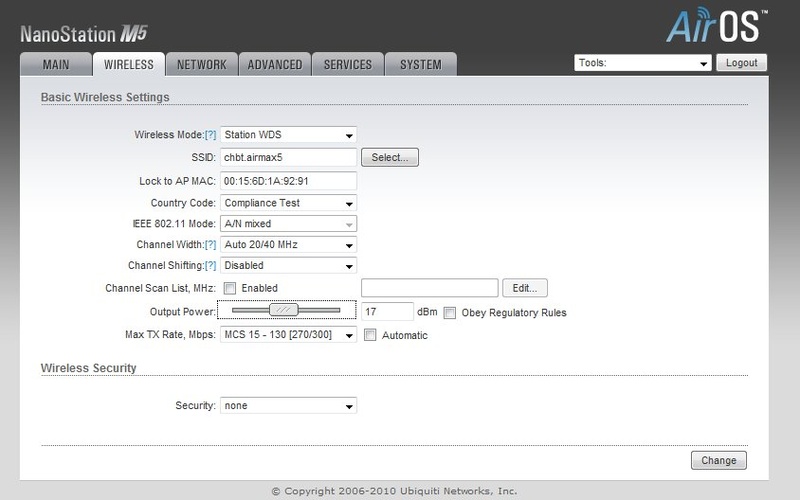Screen dimensions: 800x500
Task: Switch to the WIRELESS tab
Action: pos(129,64)
